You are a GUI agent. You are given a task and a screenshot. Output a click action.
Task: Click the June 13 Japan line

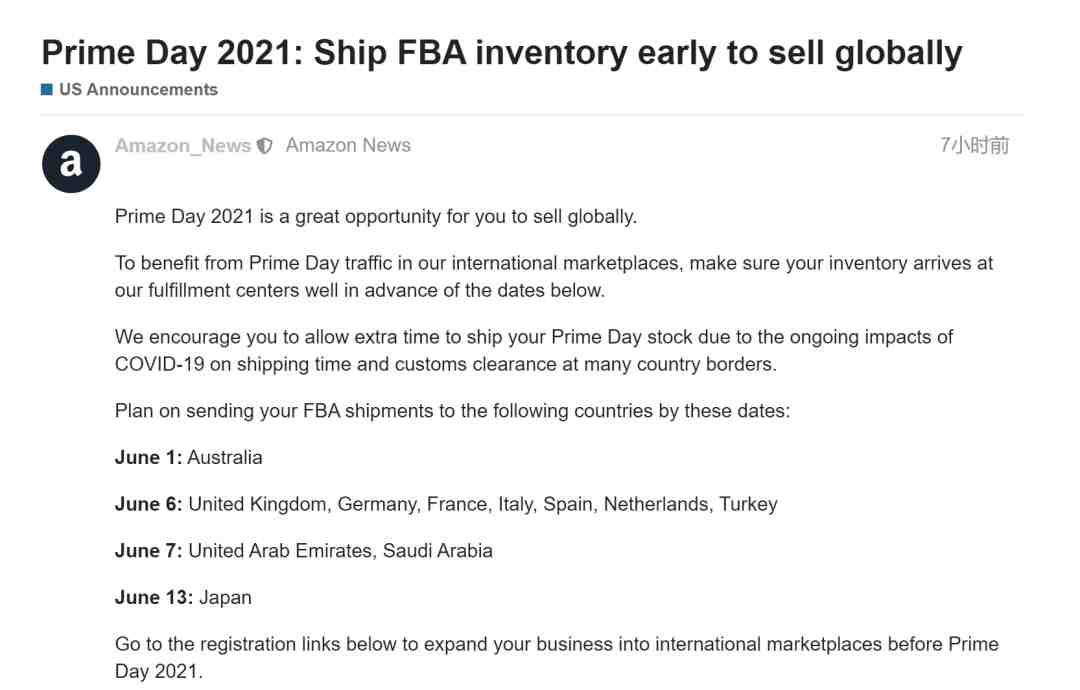183,597
